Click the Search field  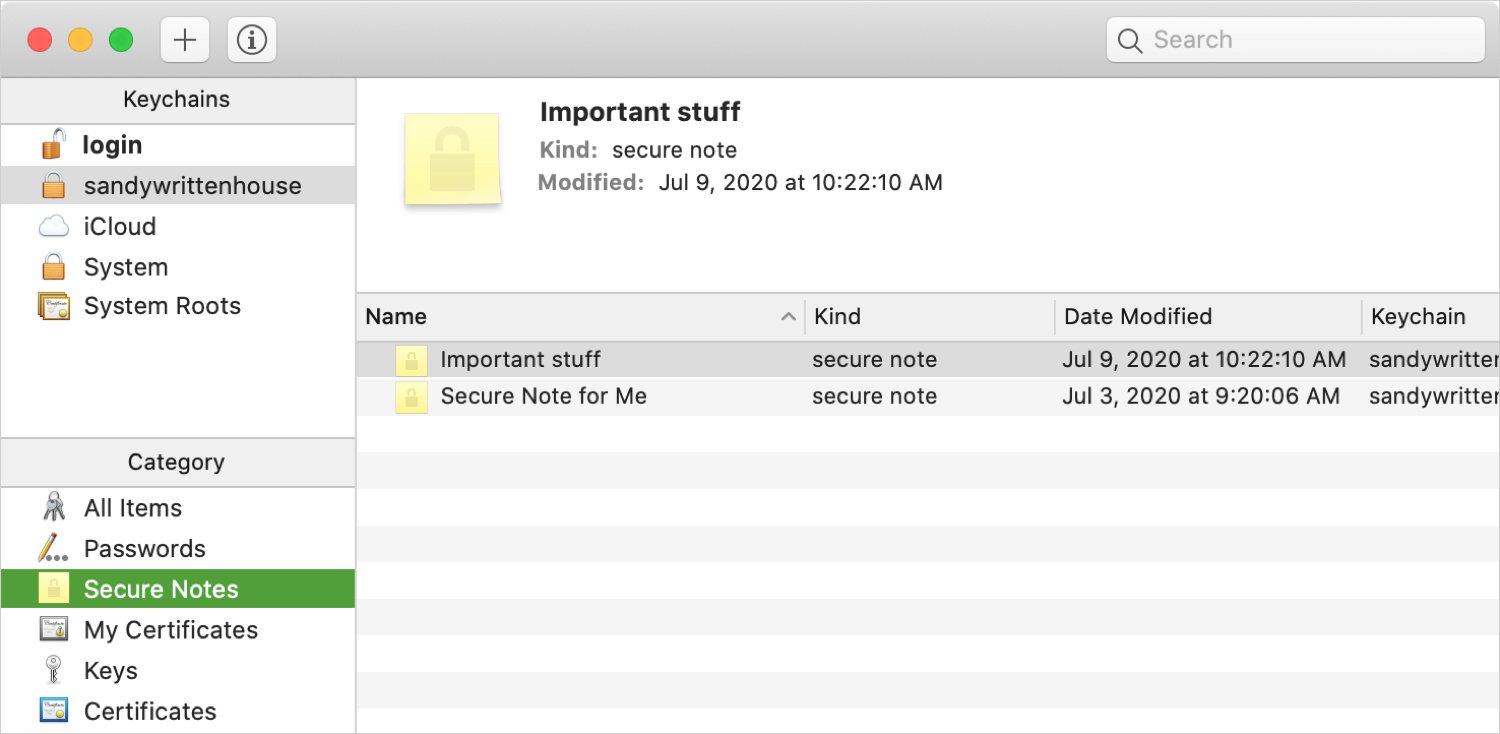1295,40
